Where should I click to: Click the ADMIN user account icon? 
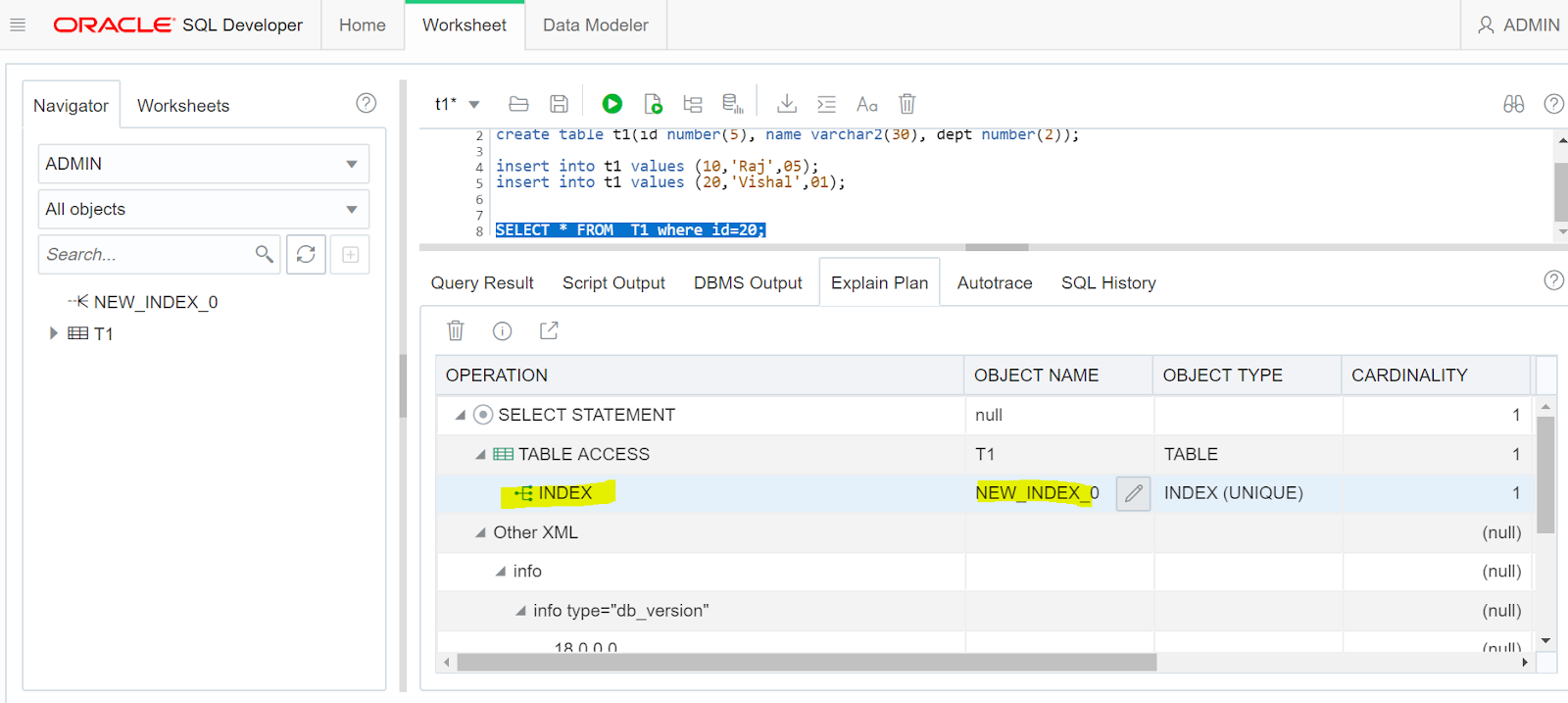coord(1486,25)
